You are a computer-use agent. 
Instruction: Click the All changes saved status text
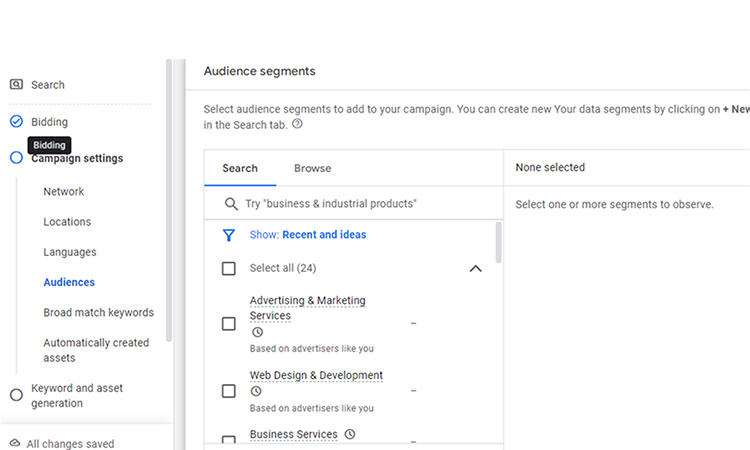[x=70, y=444]
